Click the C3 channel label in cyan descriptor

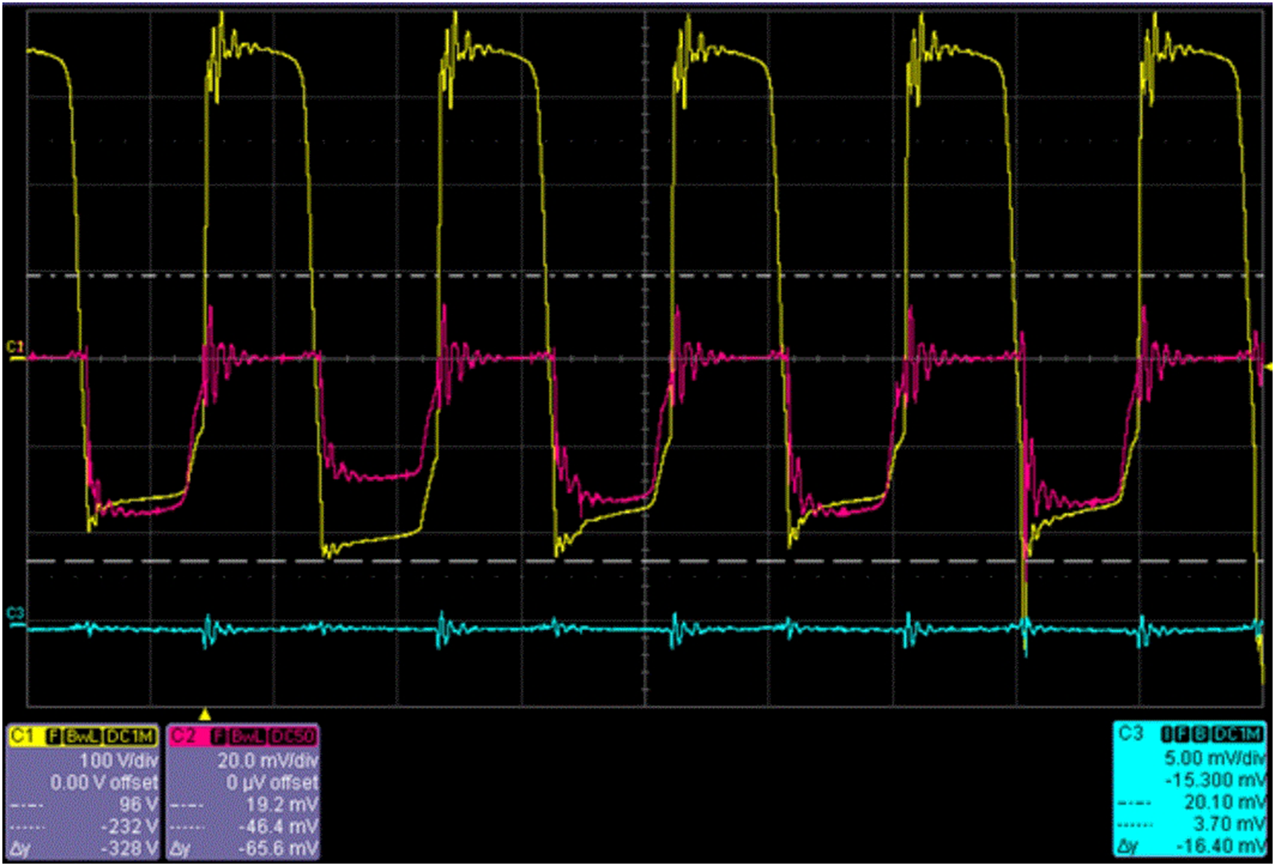coord(1131,734)
